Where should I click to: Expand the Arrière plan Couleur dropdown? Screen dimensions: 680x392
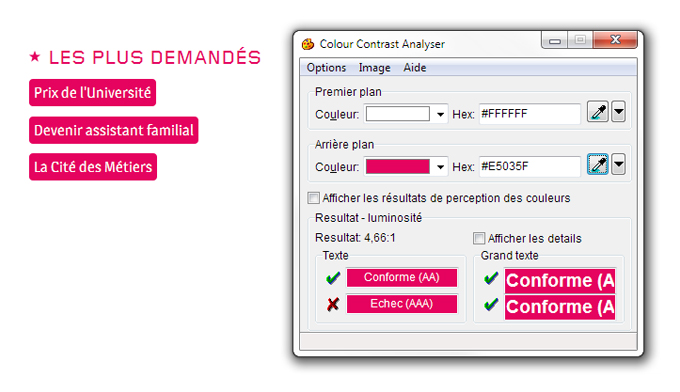(440, 167)
